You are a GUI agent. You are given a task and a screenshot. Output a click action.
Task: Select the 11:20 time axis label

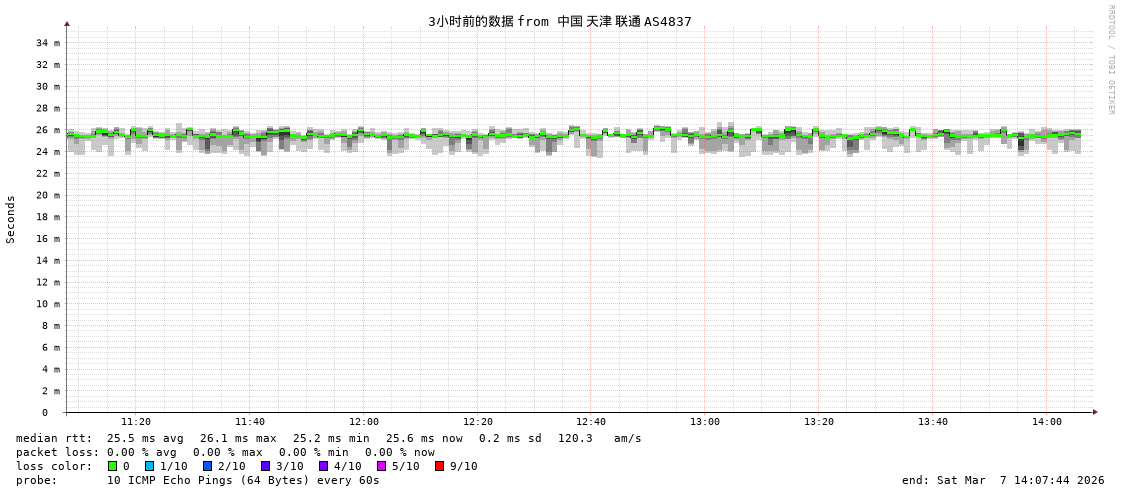coord(136,422)
